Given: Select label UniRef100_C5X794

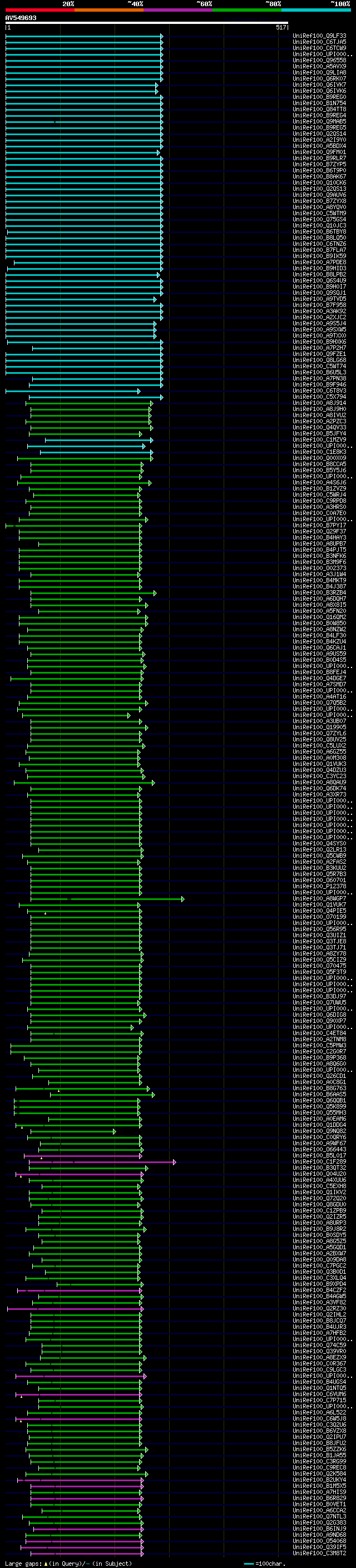Looking at the screenshot, I should point(319,397).
